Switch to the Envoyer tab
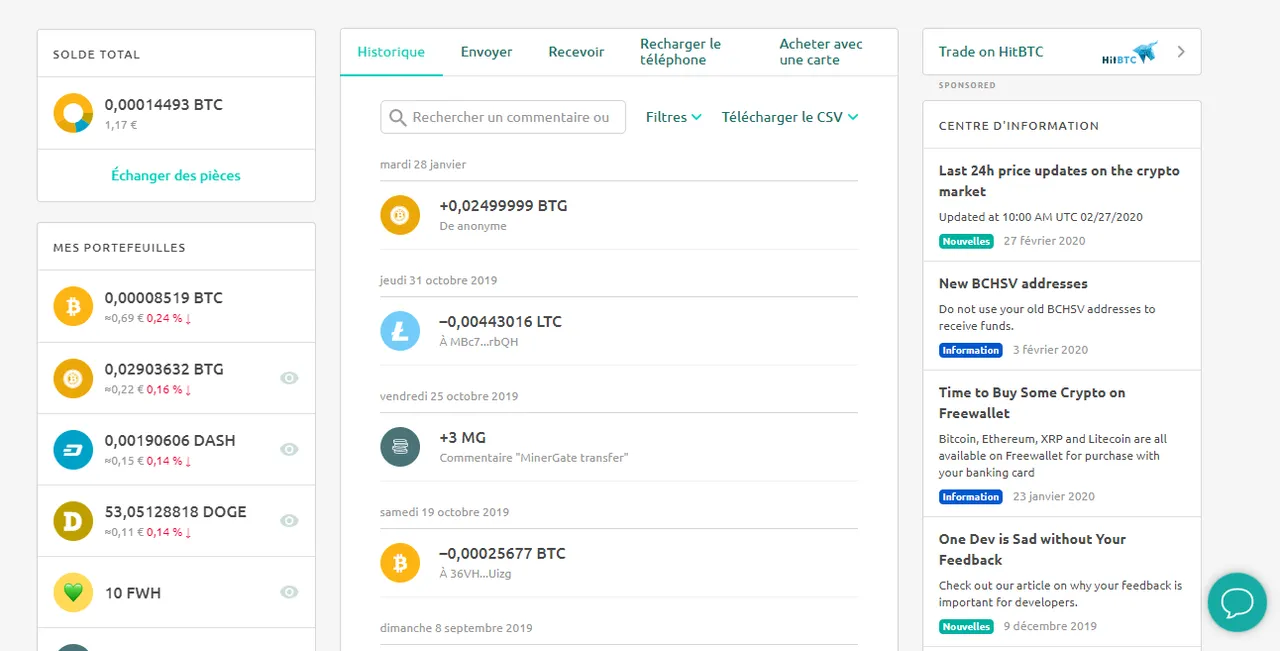This screenshot has width=1280, height=651. coord(487,52)
